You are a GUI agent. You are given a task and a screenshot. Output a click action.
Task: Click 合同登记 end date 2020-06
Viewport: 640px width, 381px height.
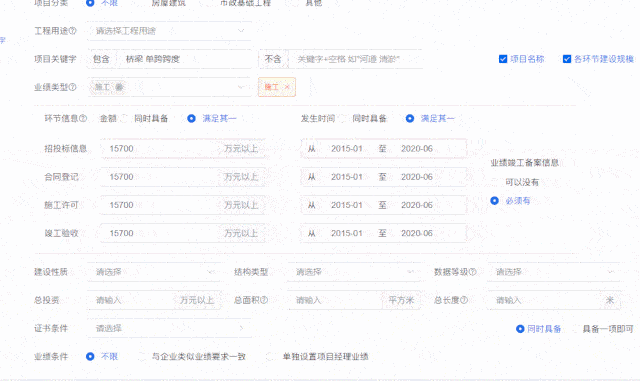pyautogui.click(x=417, y=176)
